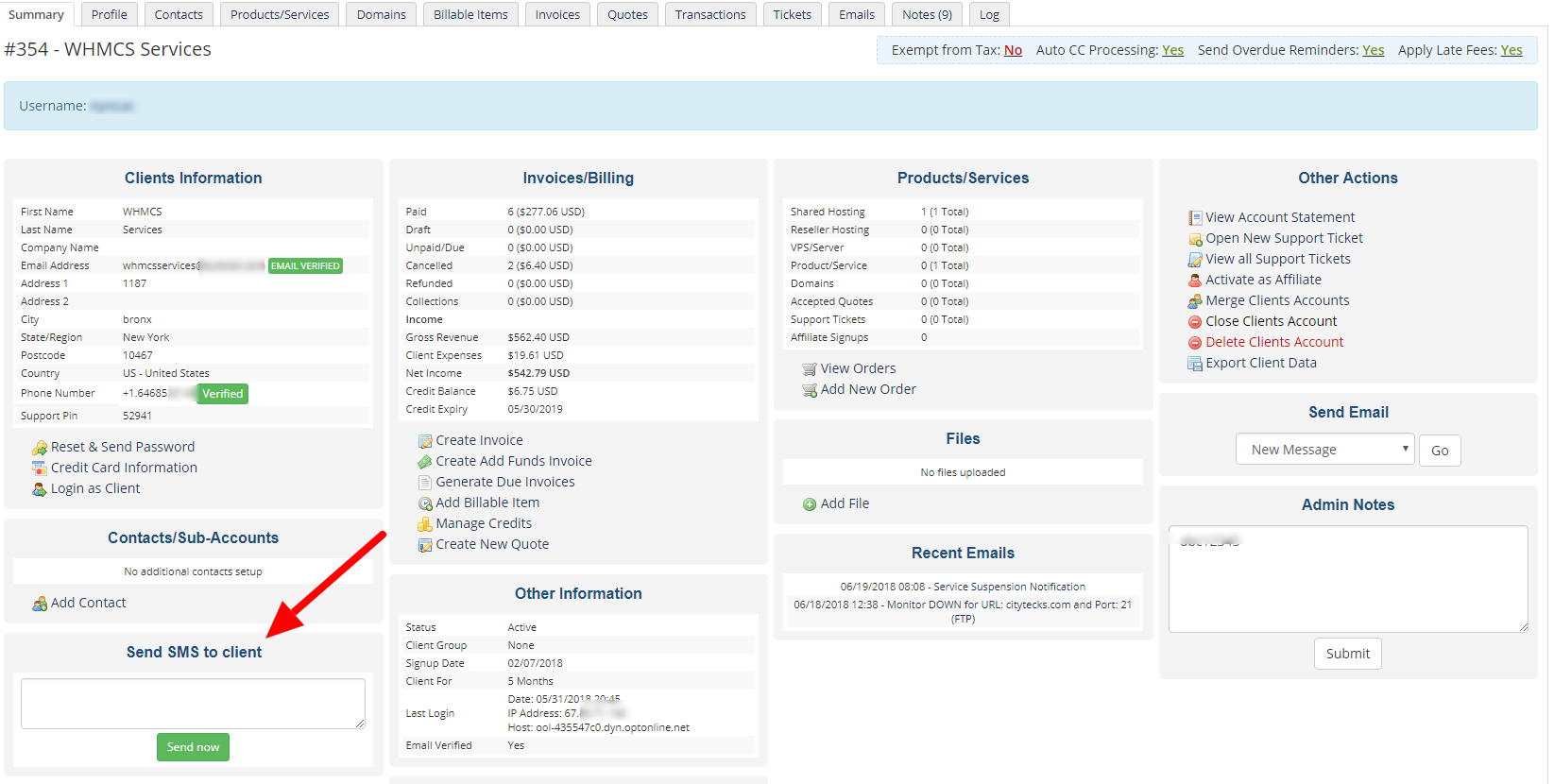Click the Add New Order cart icon
The height and width of the screenshot is (784, 1554).
(810, 390)
